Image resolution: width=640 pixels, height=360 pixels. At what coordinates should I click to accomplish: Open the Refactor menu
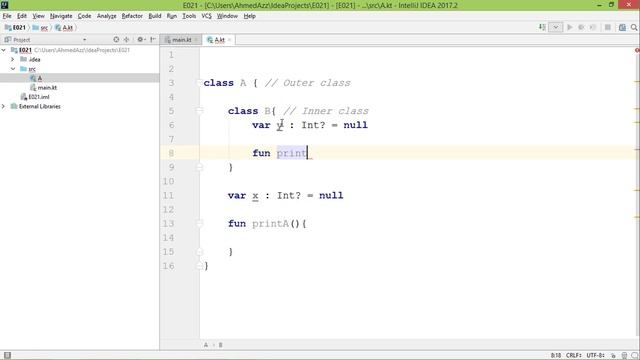(132, 16)
